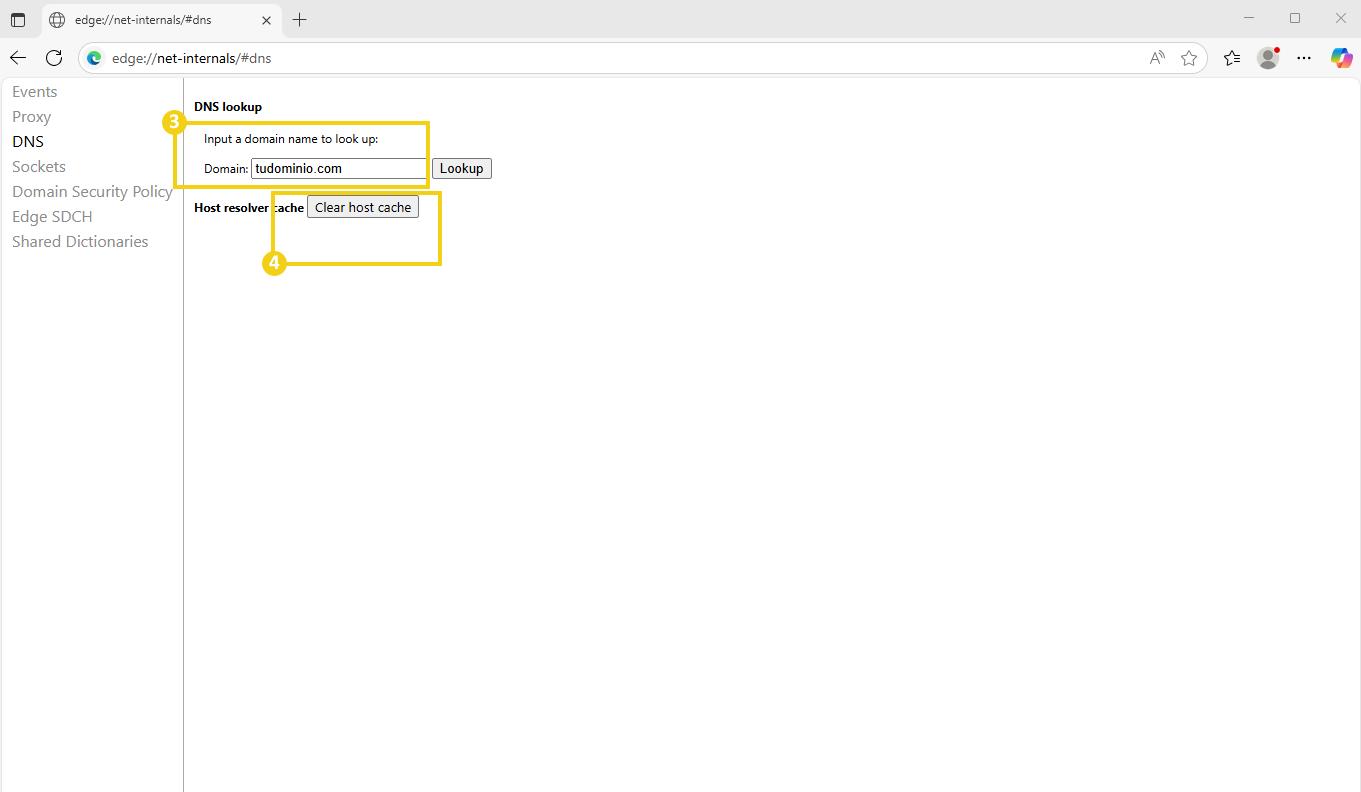Viewport: 1361px width, 792px height.
Task: Click the tab actions icon top-left
Action: (18, 19)
